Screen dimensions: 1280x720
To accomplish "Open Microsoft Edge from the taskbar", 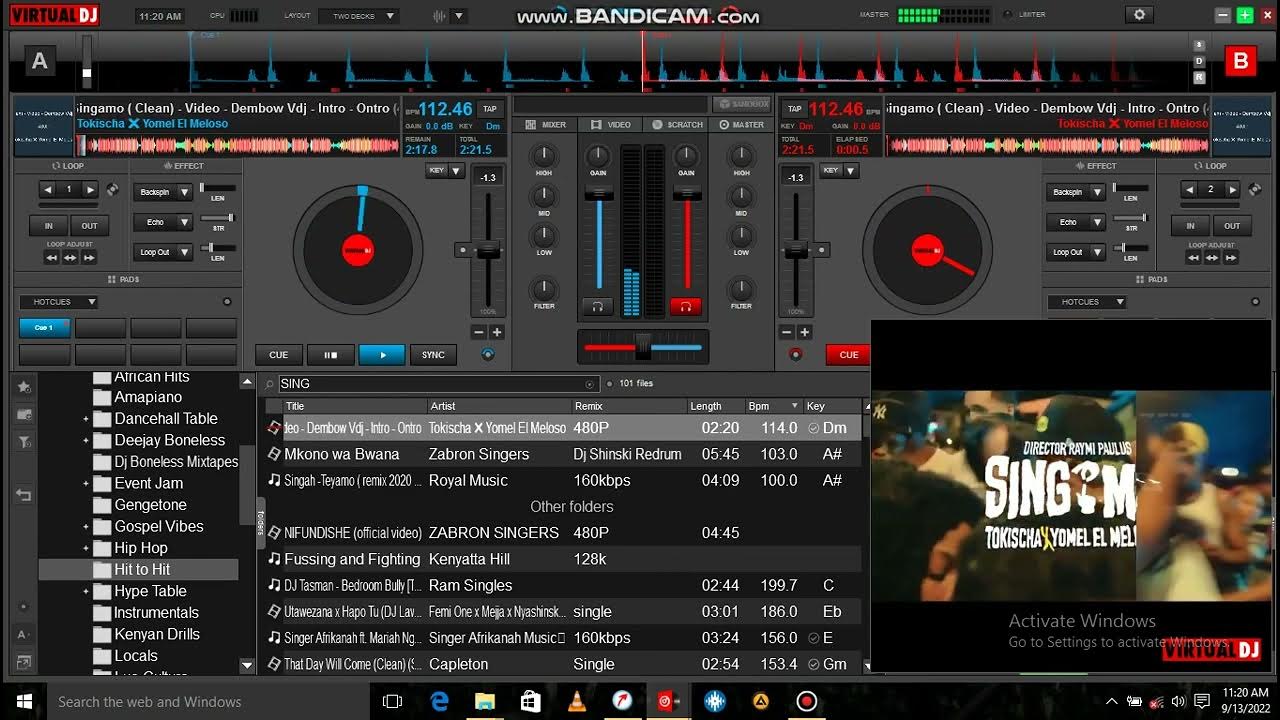I will click(440, 701).
